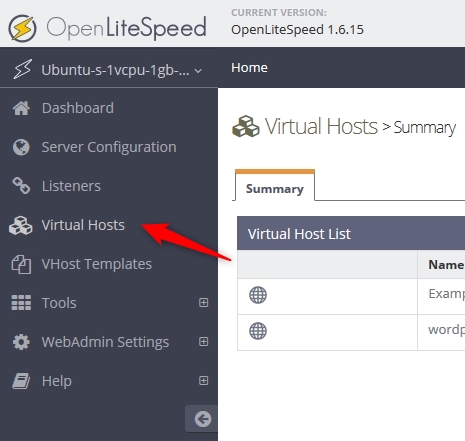Select the Tools grid icon

pyautogui.click(x=21, y=303)
